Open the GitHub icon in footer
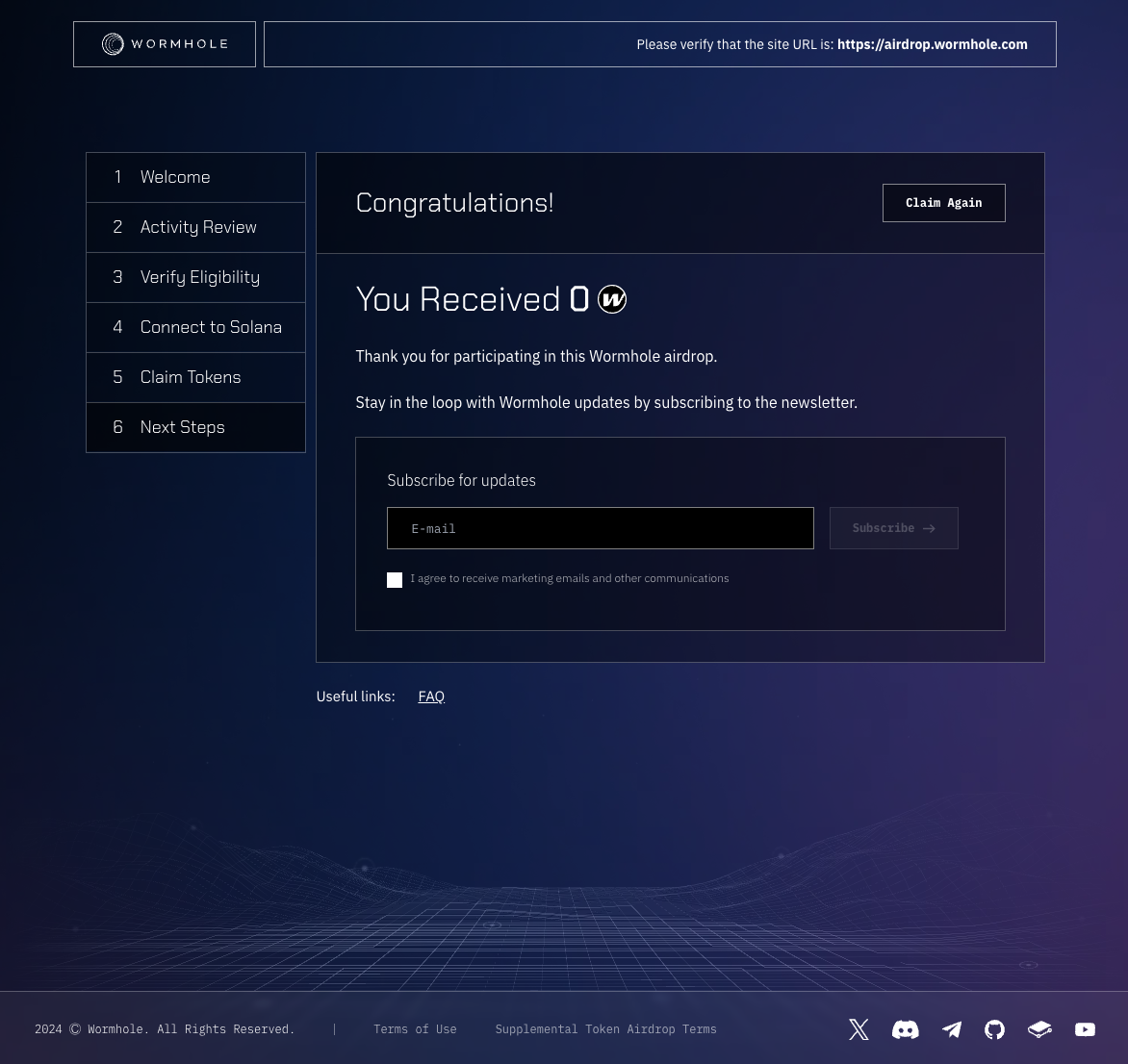This screenshot has width=1128, height=1064. click(x=994, y=1029)
